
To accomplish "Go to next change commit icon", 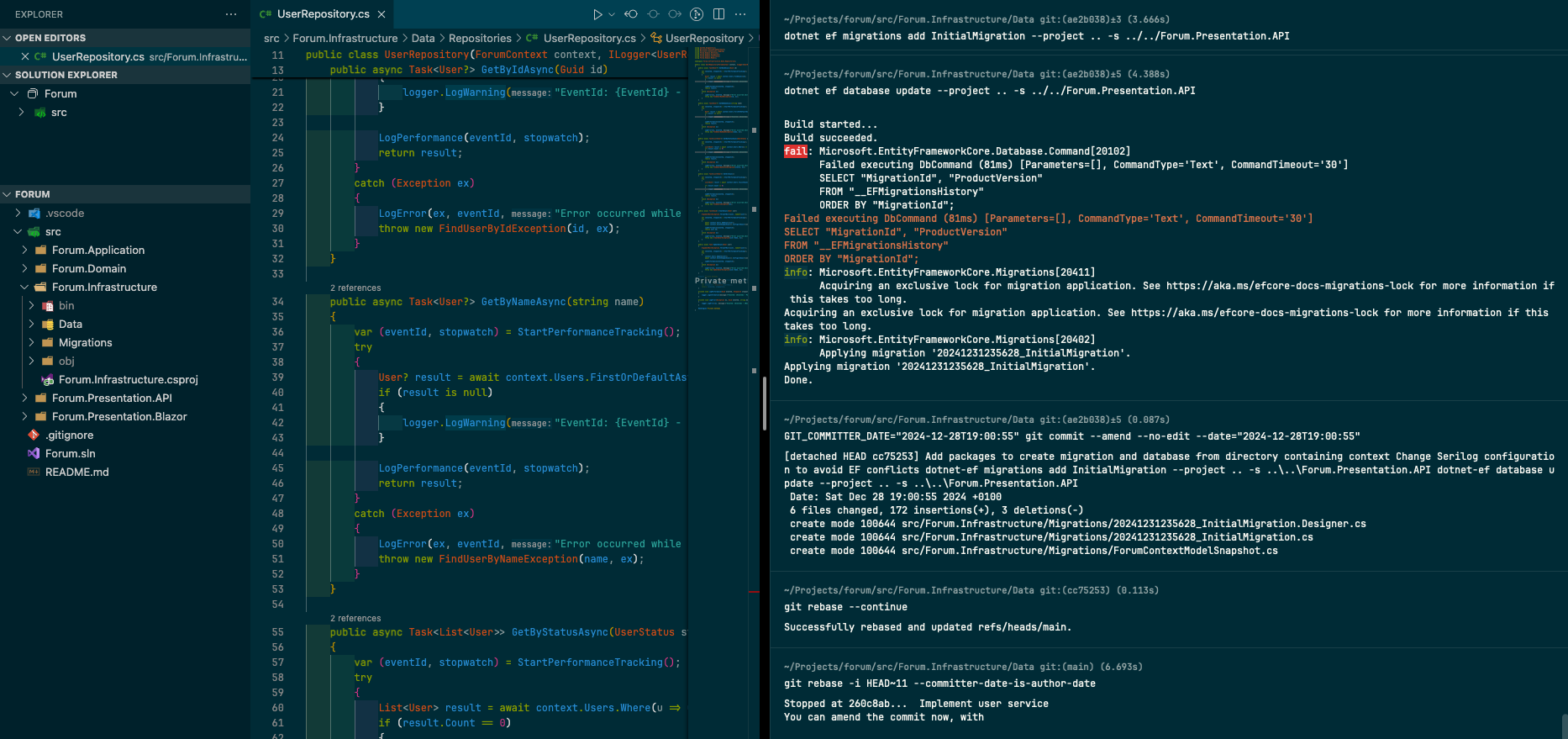I will 675,14.
